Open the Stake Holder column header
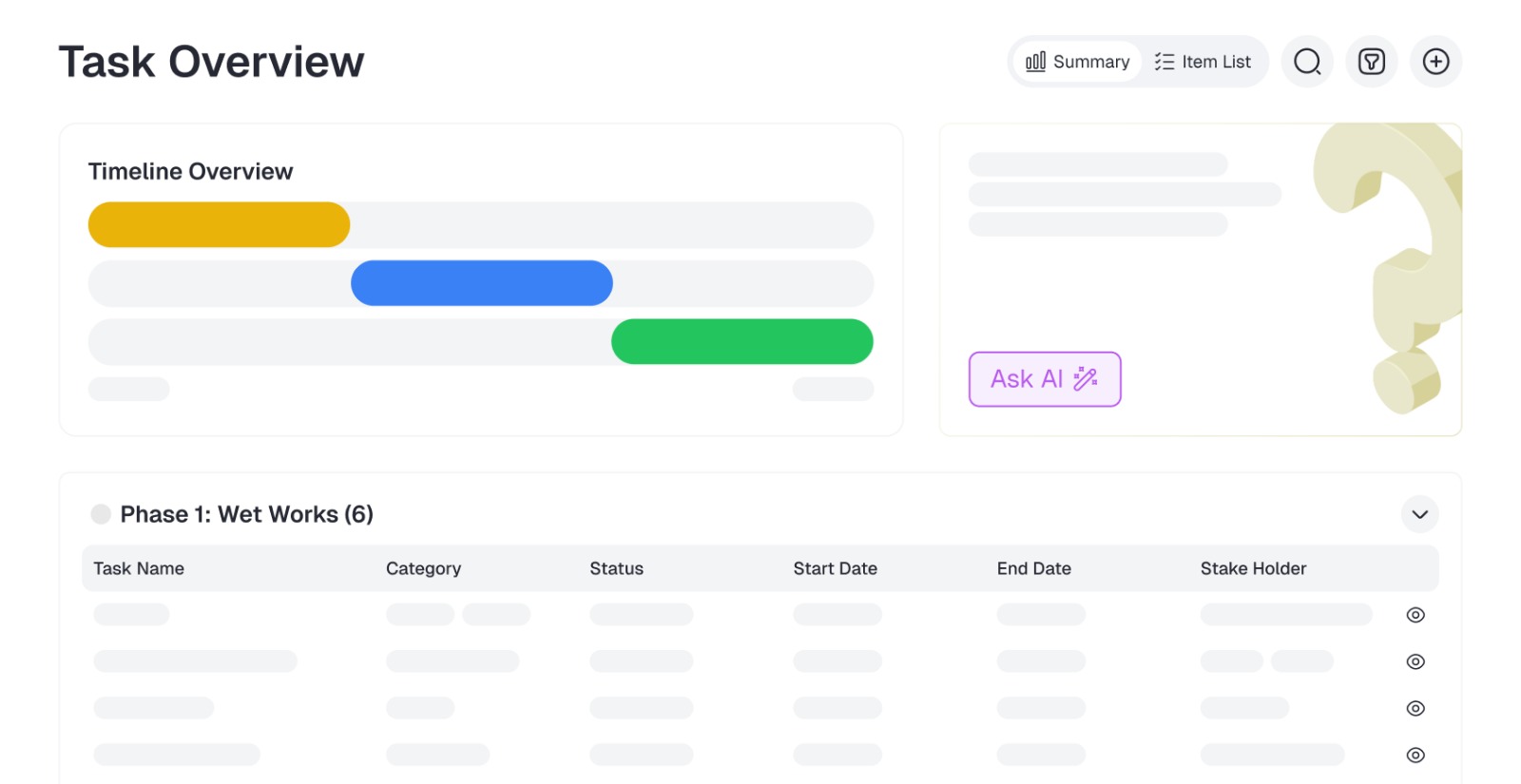This screenshot has height=784, width=1521. point(1253,568)
